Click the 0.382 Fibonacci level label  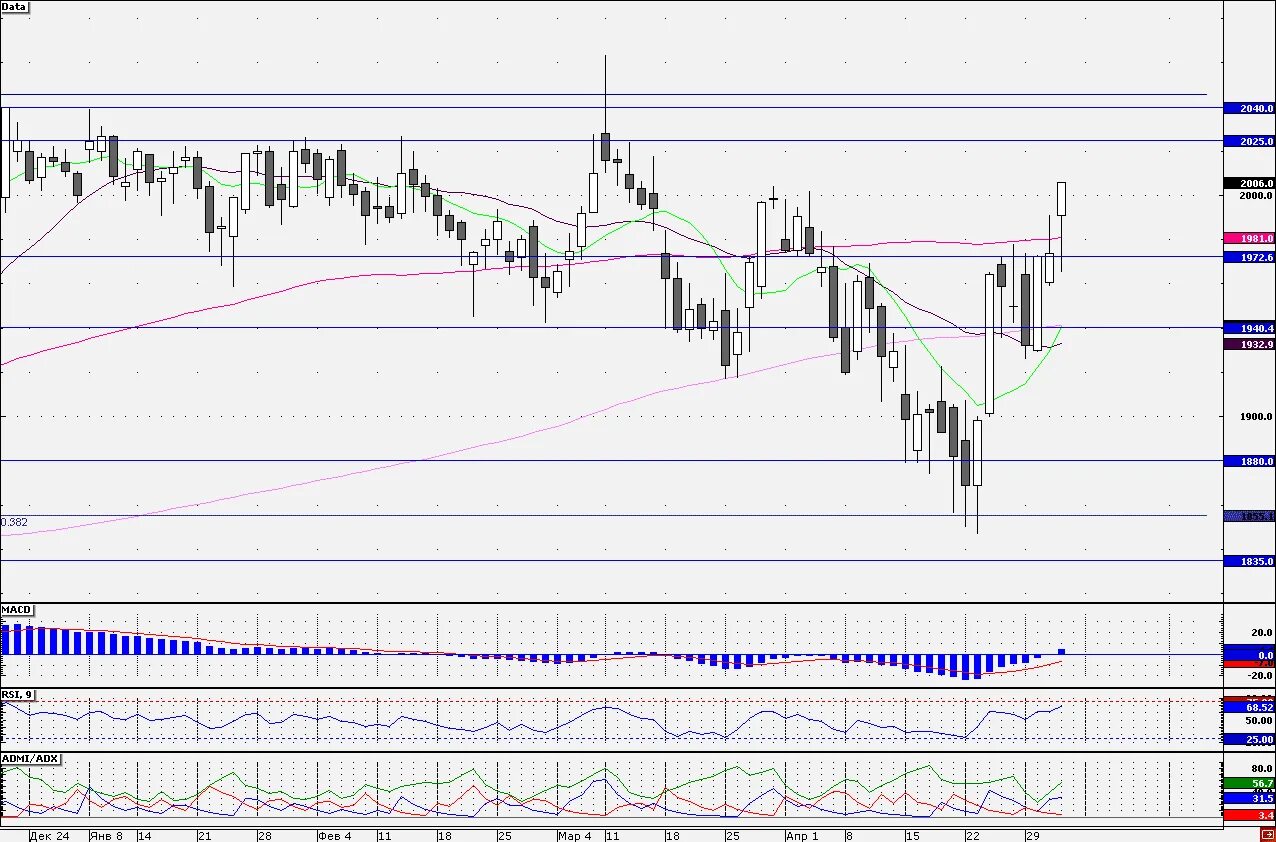tap(14, 522)
